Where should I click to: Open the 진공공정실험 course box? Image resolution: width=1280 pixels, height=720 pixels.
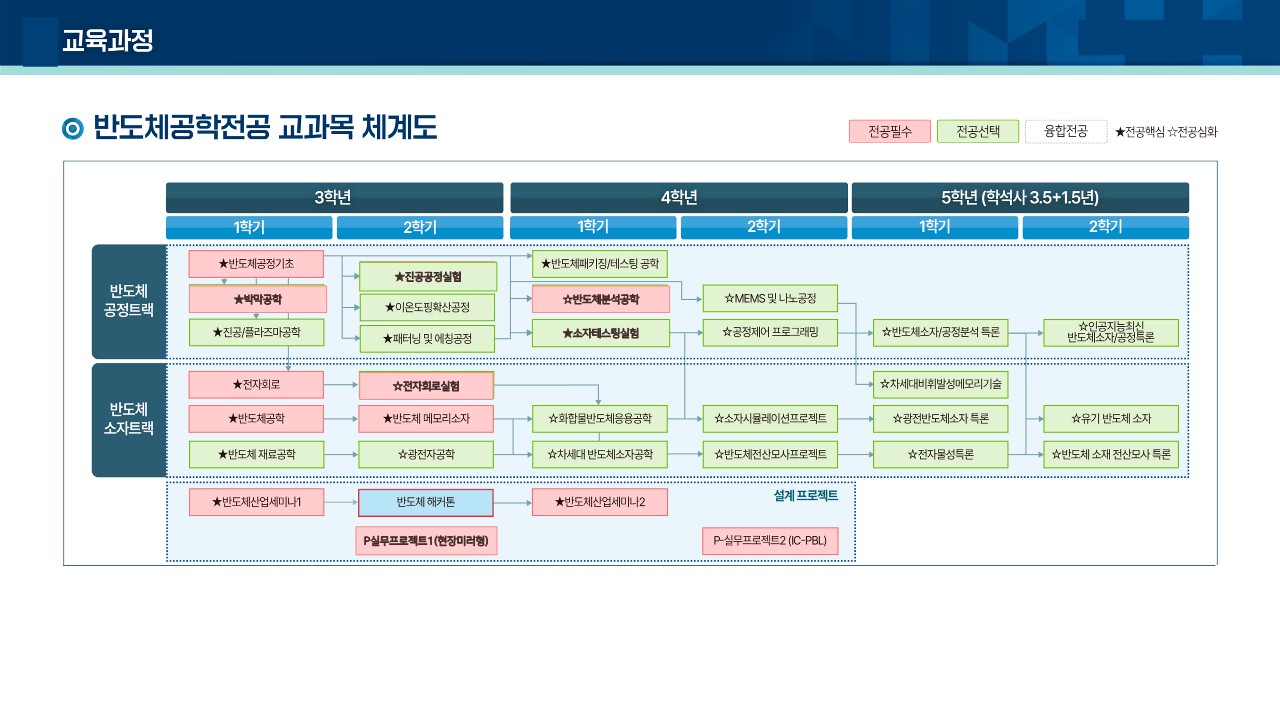(427, 276)
